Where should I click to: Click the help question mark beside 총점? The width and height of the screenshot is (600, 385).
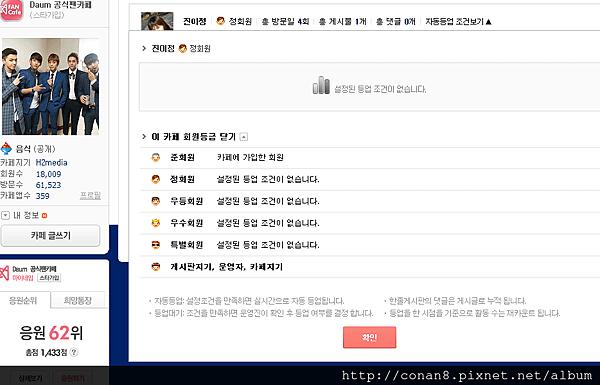[74, 352]
